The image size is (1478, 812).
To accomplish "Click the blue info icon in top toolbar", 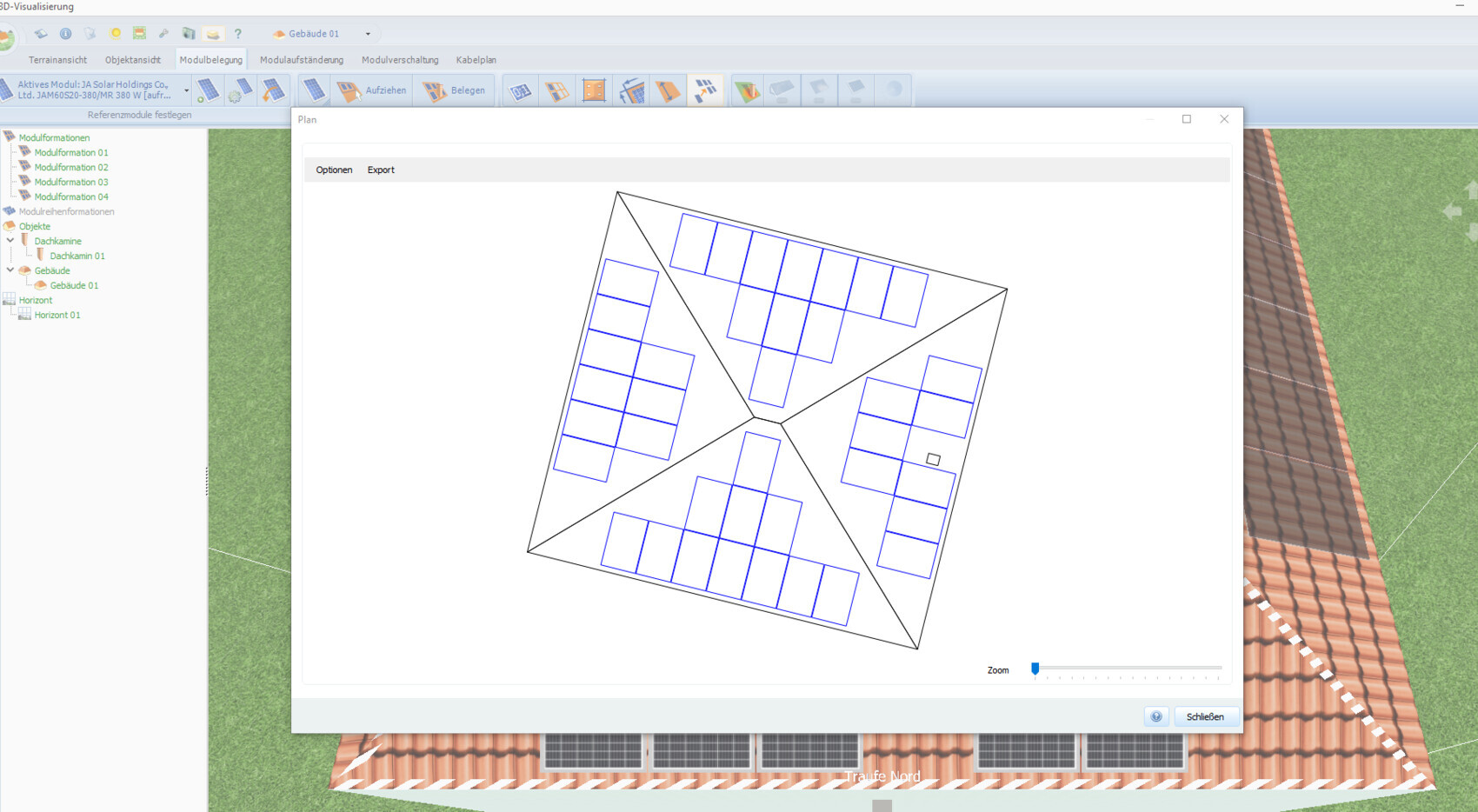I will click(65, 34).
